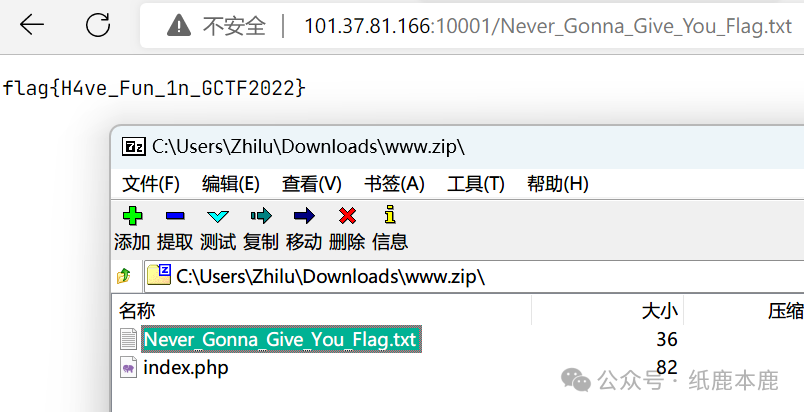Screen dimensions: 804x412
Task: Select Never_Gonna_Give_You_Flag.txt file
Action: 281,339
